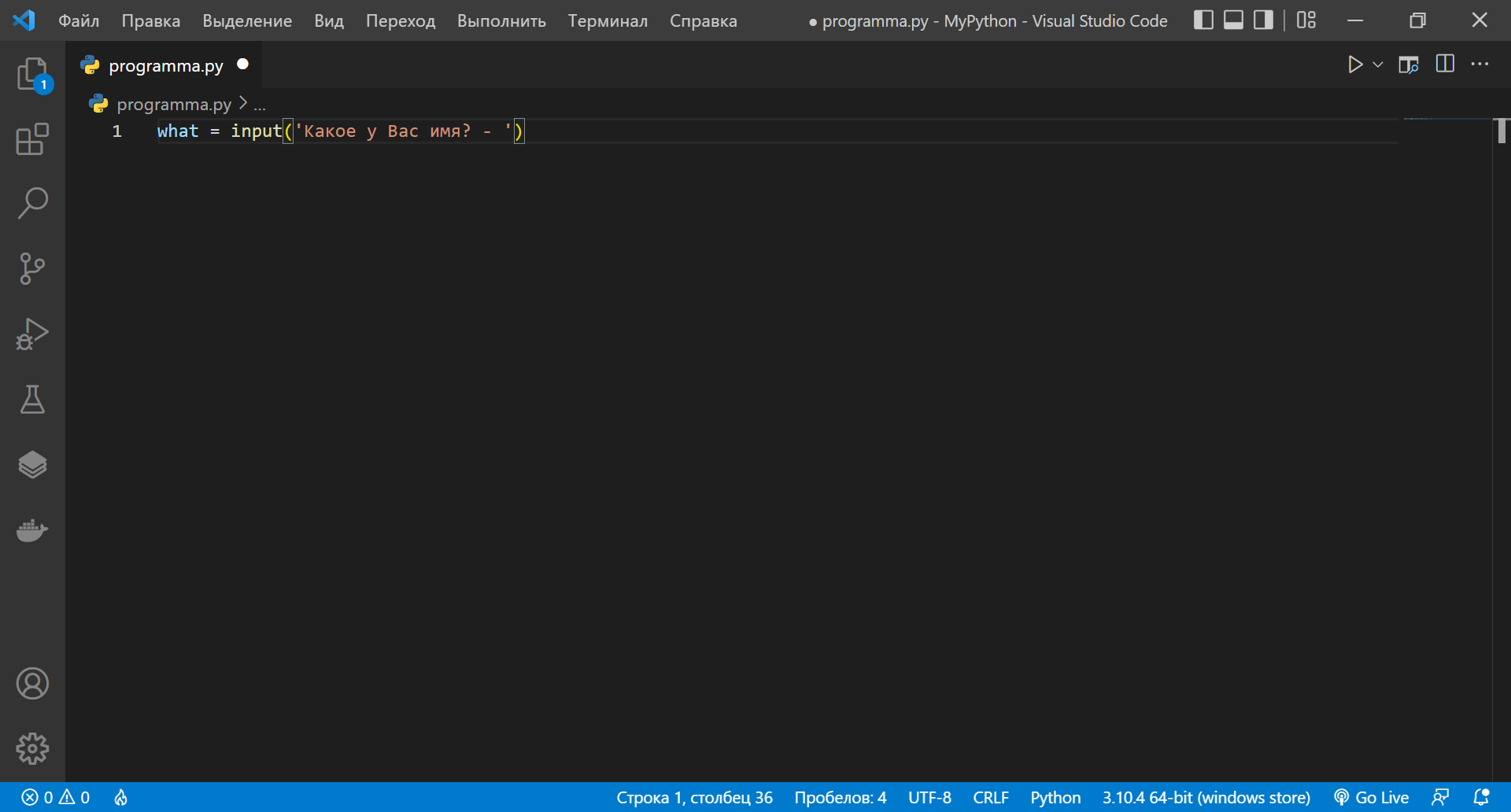1511x812 pixels.
Task: Open the editor's more actions ellipsis
Action: click(x=1480, y=65)
